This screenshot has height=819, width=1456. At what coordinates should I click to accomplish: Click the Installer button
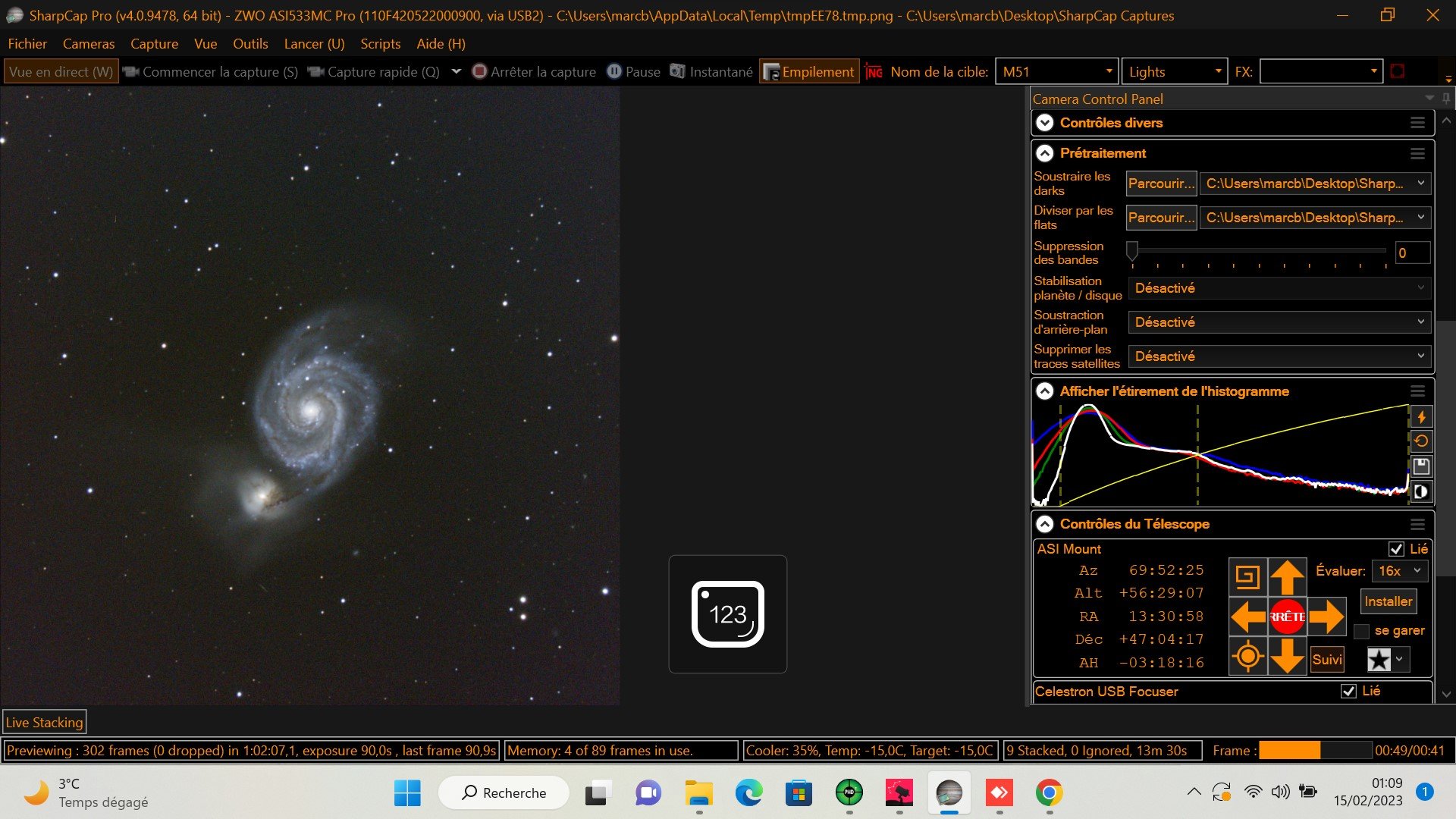click(1388, 601)
